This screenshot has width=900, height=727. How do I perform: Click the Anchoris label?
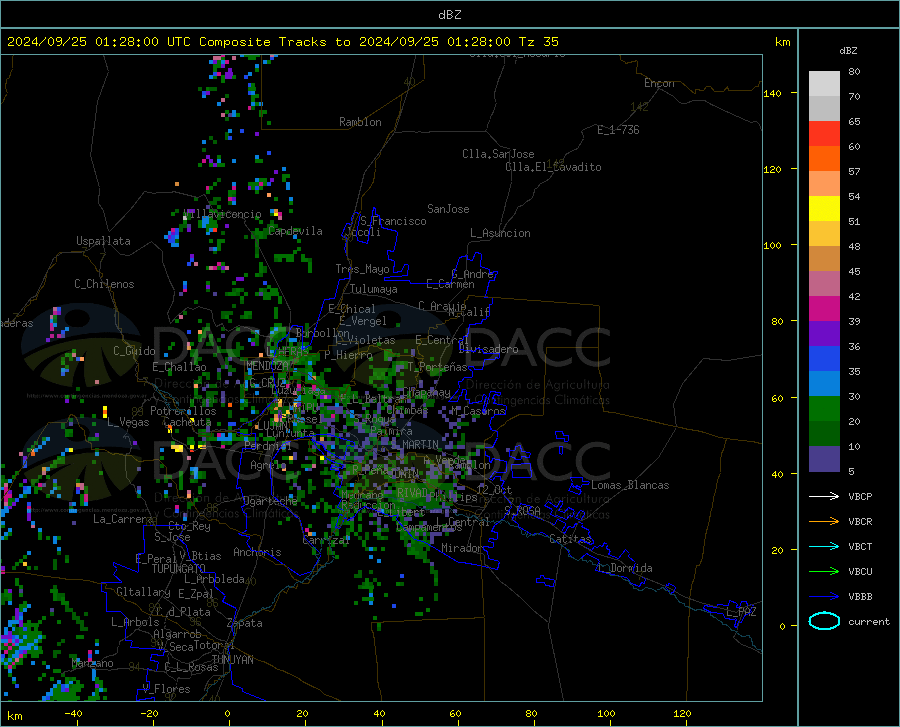point(257,552)
